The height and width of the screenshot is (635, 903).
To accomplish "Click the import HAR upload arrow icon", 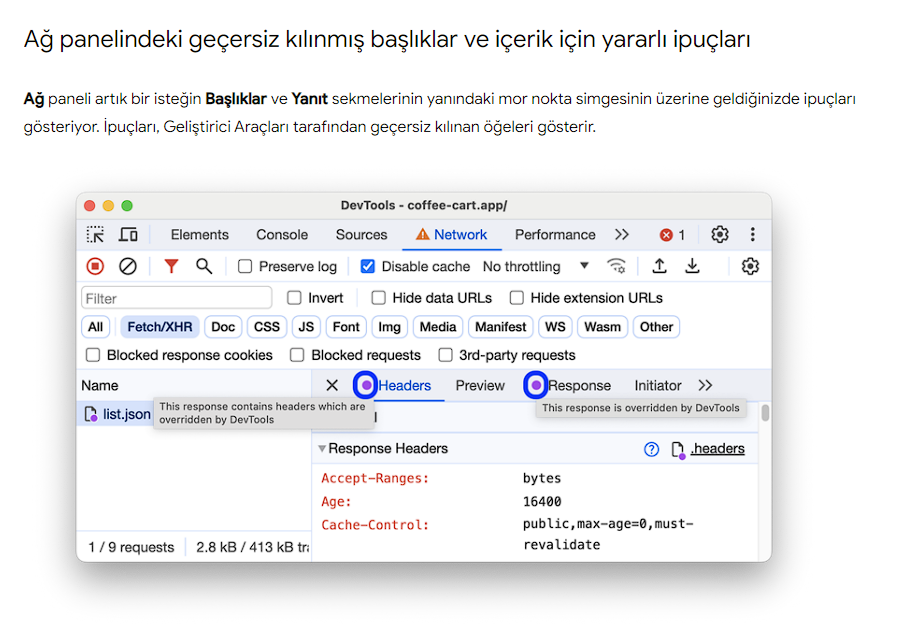I will click(x=659, y=266).
